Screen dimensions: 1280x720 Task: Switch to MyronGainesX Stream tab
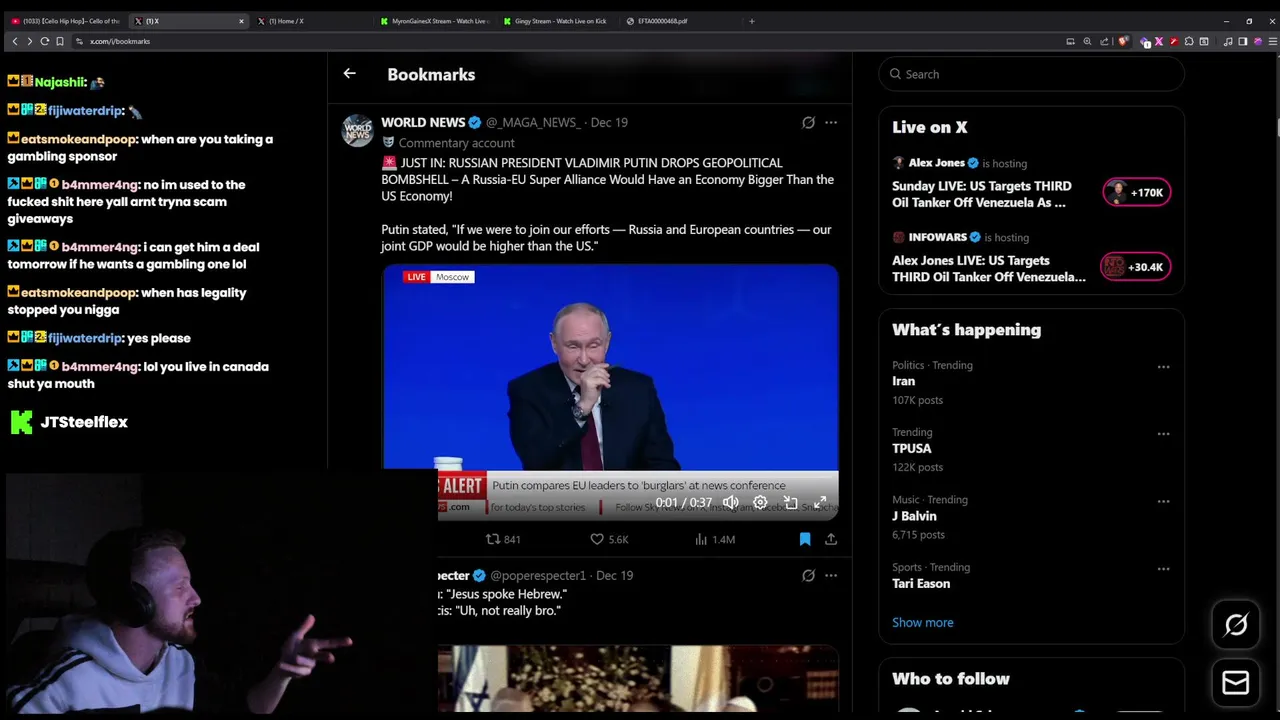(x=436, y=21)
